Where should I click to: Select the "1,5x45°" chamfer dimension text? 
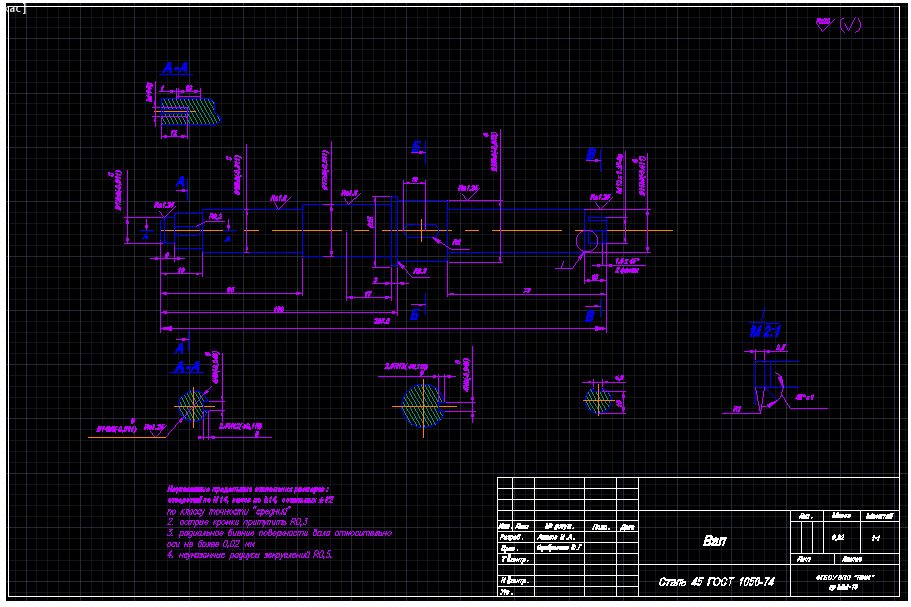pos(627,261)
